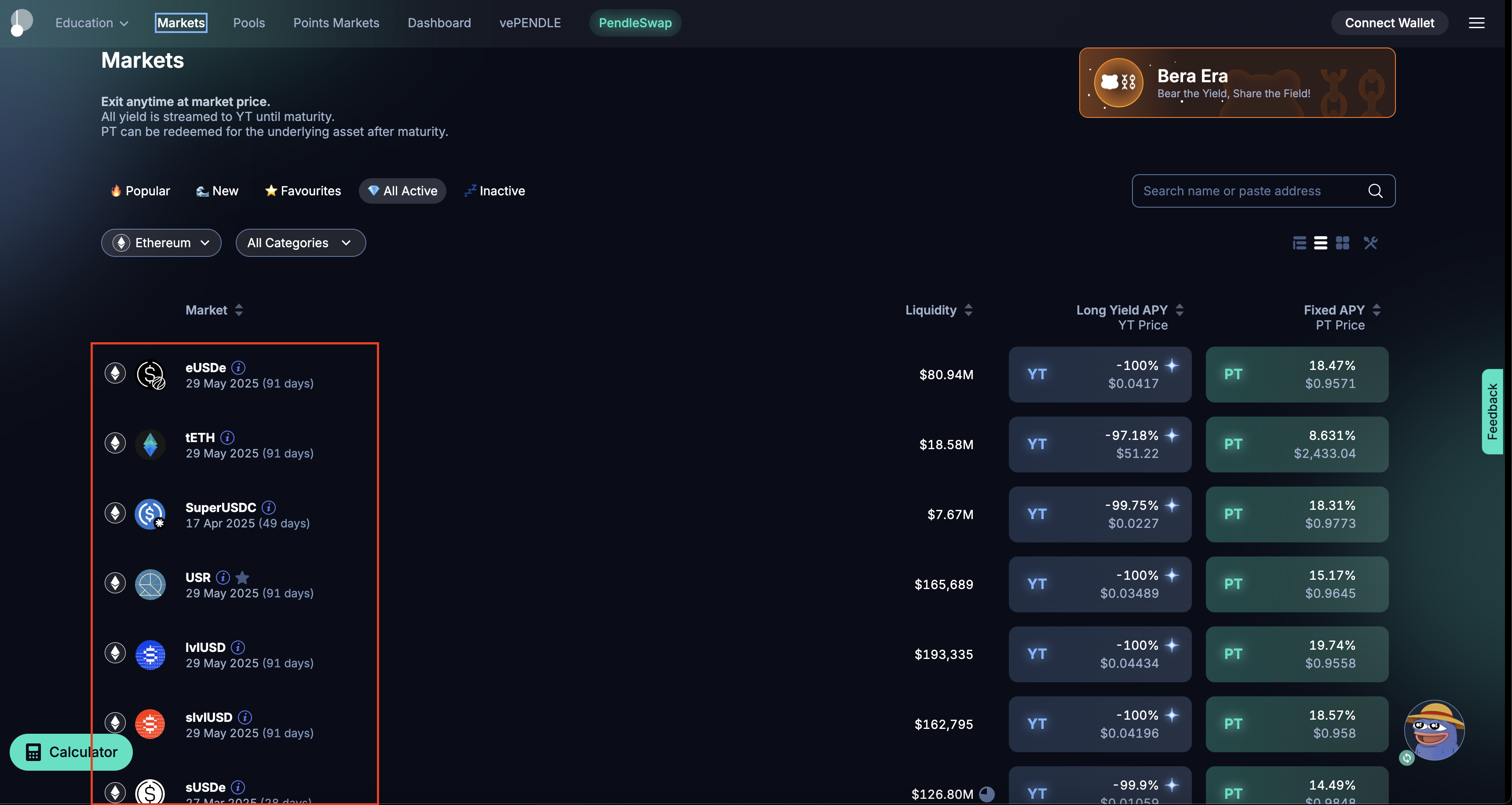Open the Calculator tool
The height and width of the screenshot is (805, 1512).
70,752
